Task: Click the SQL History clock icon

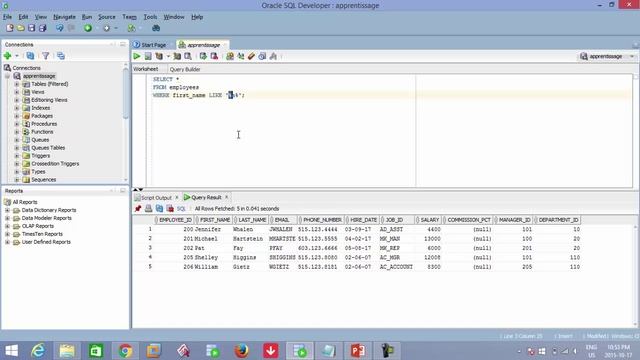Action: pos(262,56)
